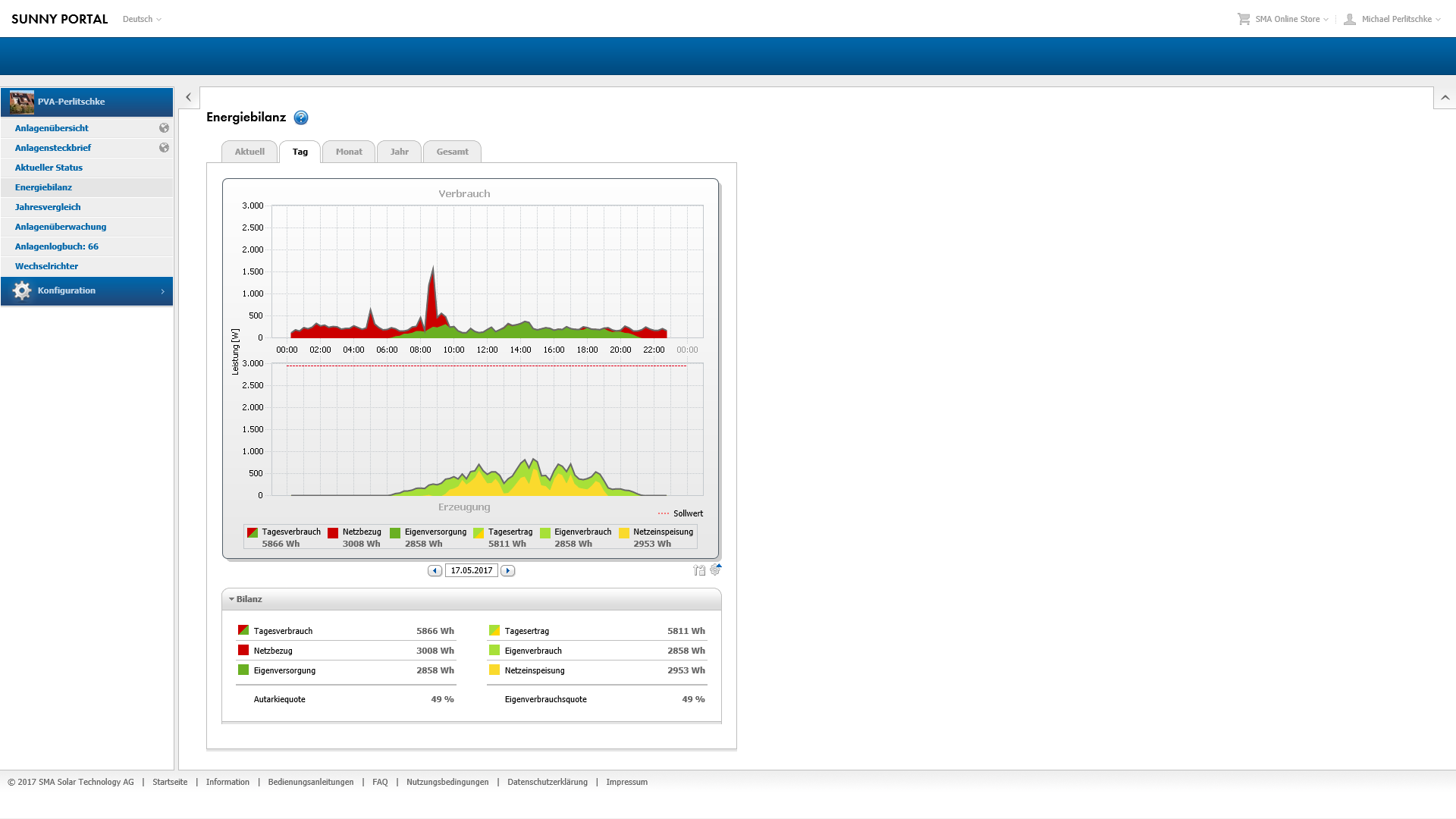Click the Energiebilanz help question mark icon
This screenshot has width=1456, height=819.
[301, 118]
